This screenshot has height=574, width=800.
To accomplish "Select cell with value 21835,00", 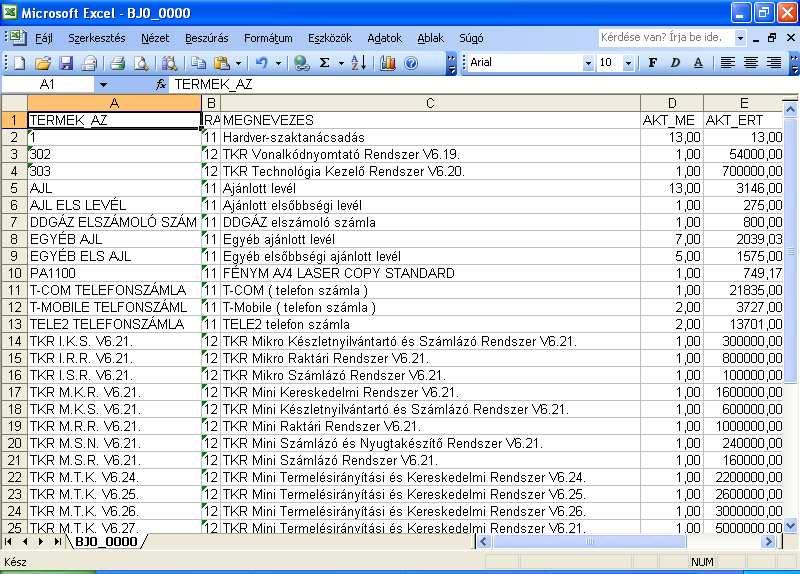I will point(743,290).
